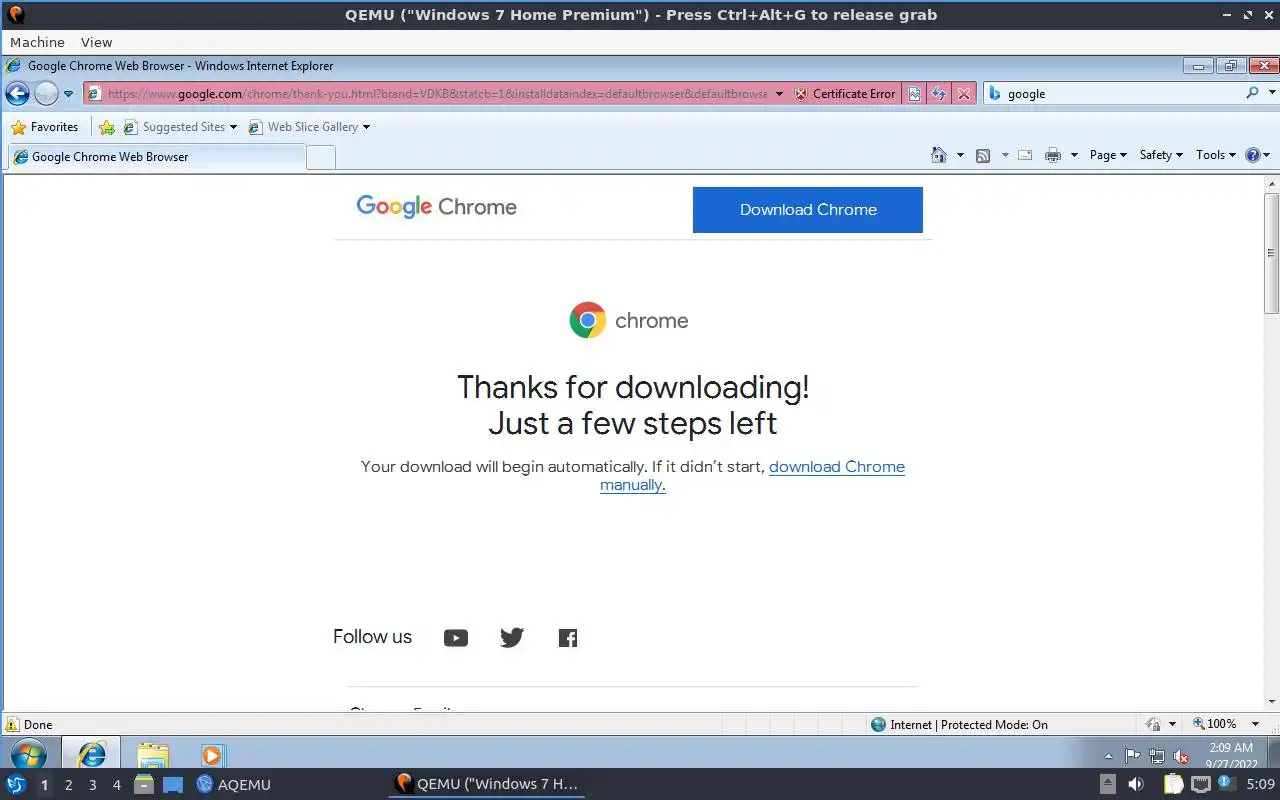Open the recent pages dropdown next to Forward
Image resolution: width=1280 pixels, height=800 pixels.
(x=68, y=94)
